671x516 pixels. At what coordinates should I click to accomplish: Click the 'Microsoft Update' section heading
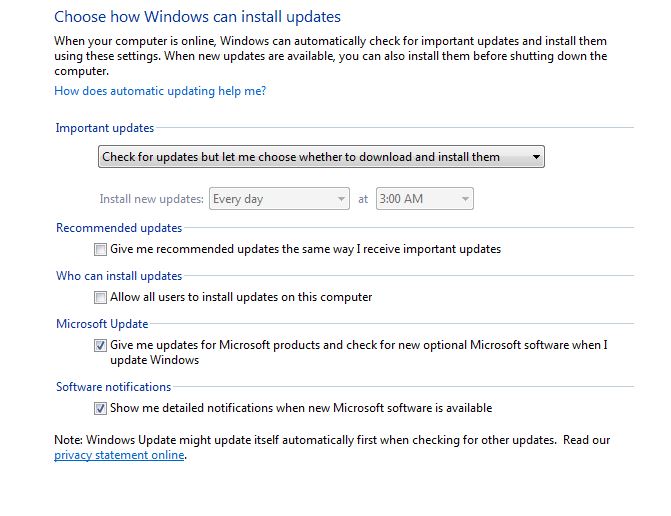point(102,324)
